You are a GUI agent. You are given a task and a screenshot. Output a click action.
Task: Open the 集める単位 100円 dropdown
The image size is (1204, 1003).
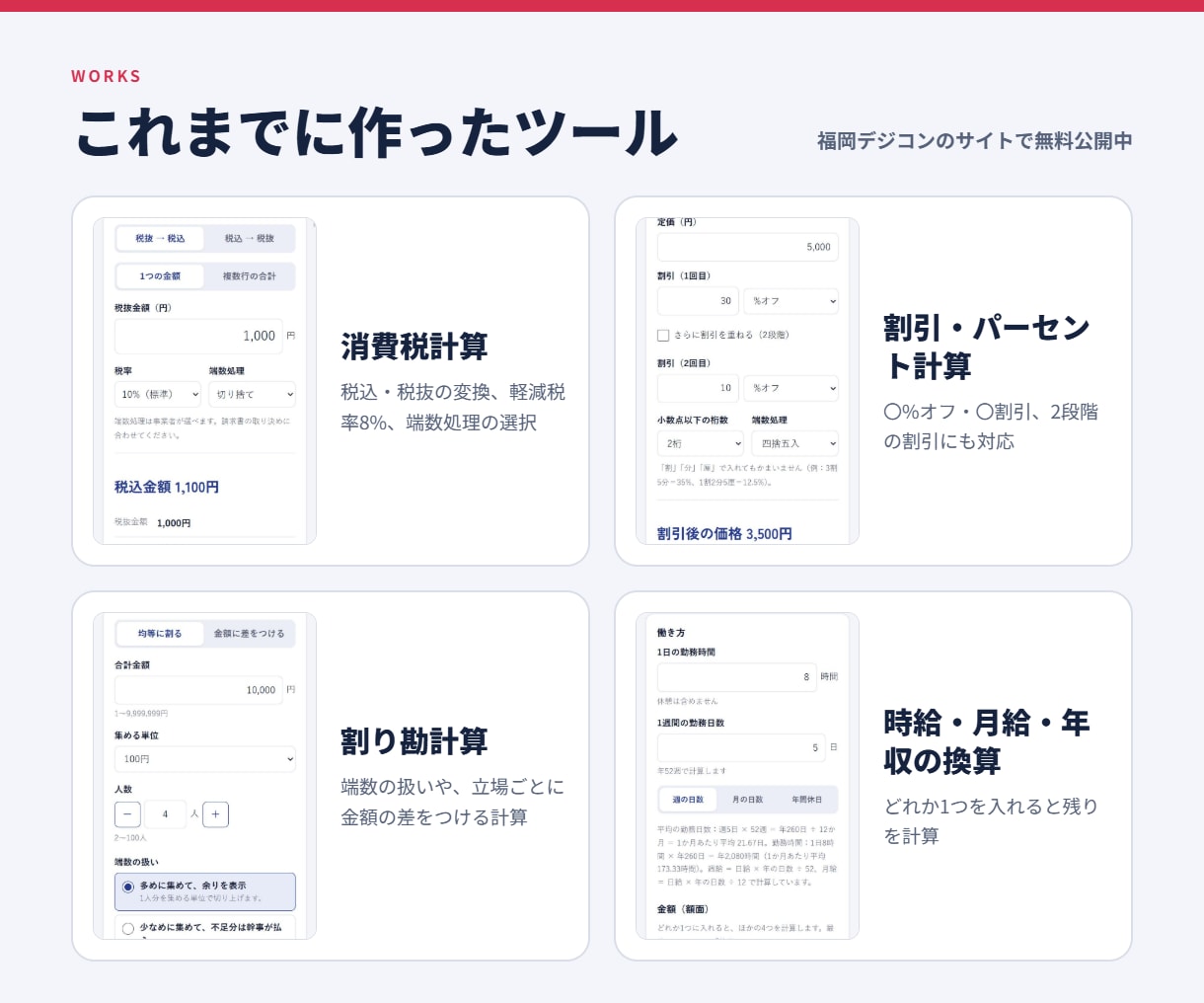tap(205, 759)
